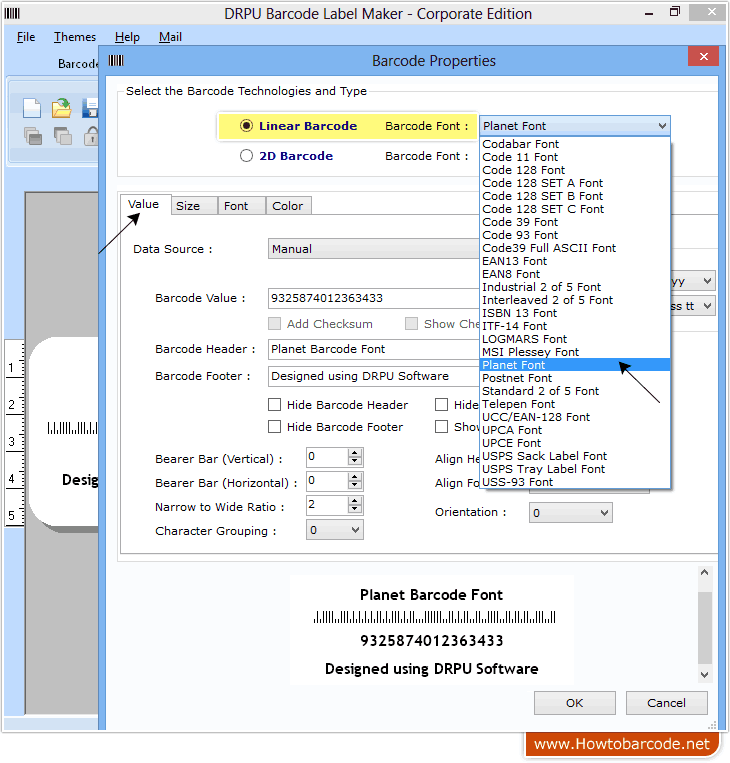Toggle the Add Checksum checkbox
Image resolution: width=730 pixels, height=763 pixels.
(x=274, y=324)
